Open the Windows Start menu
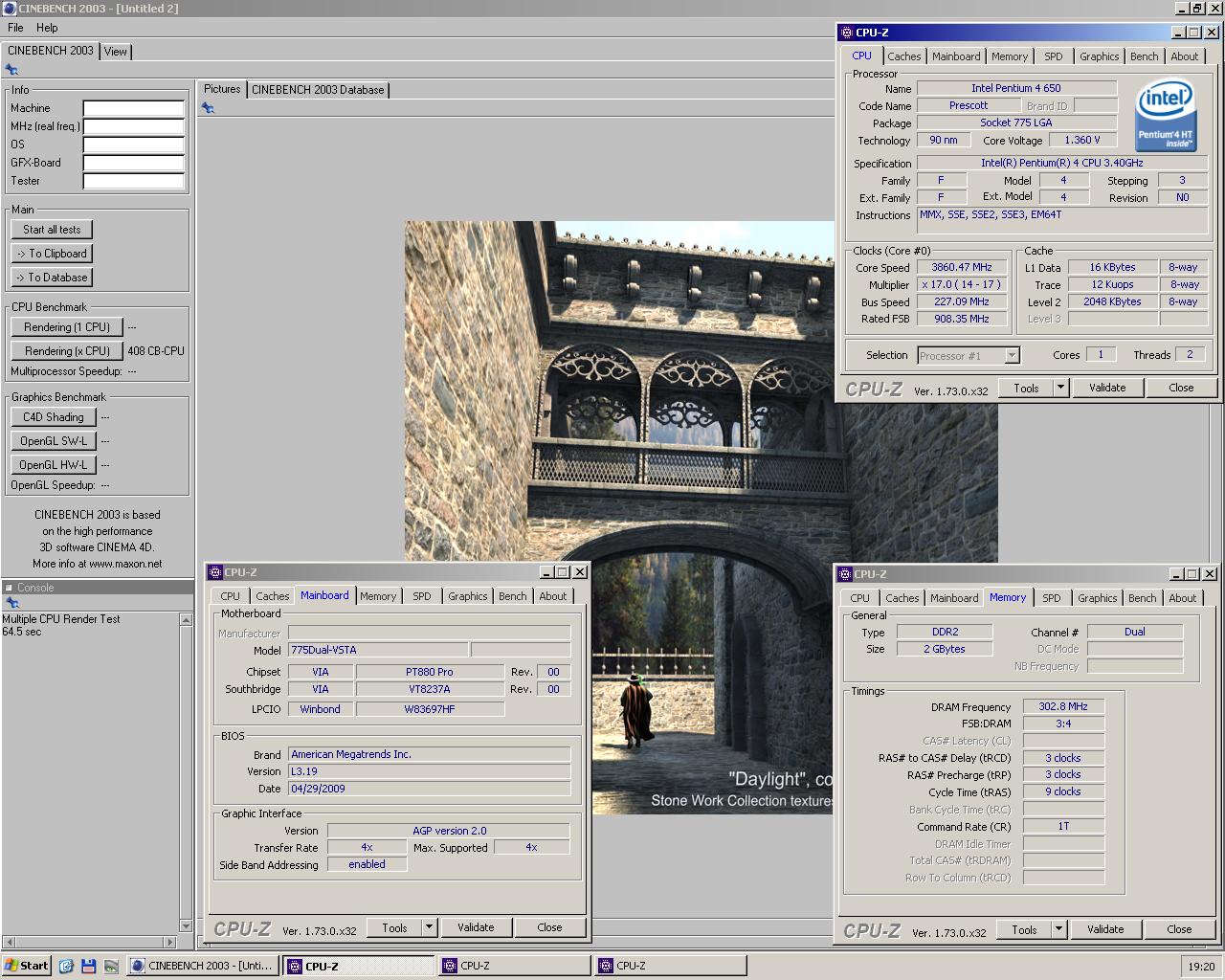 (x=27, y=966)
